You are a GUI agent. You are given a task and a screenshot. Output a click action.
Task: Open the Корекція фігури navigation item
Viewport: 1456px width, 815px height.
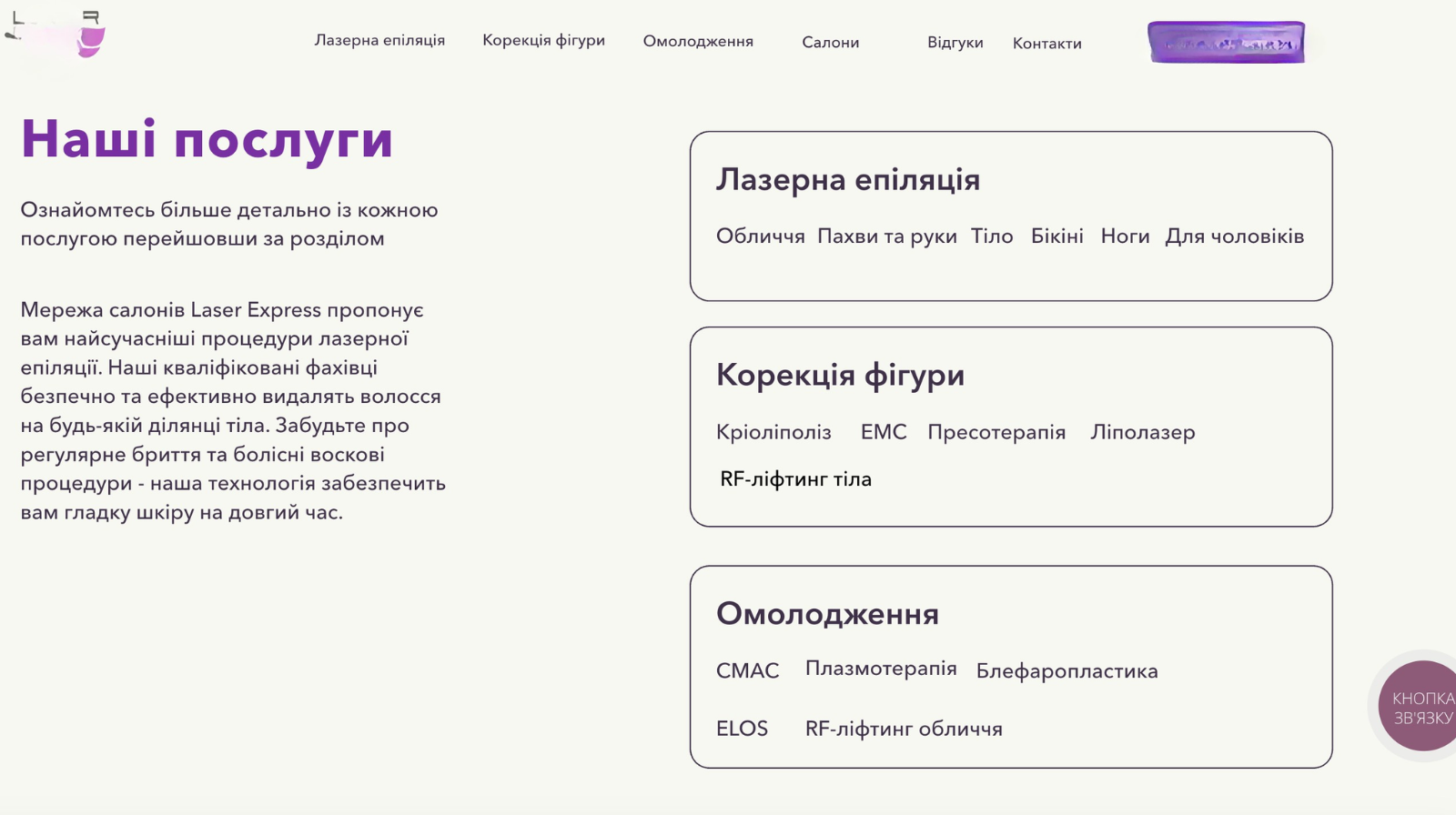[543, 40]
